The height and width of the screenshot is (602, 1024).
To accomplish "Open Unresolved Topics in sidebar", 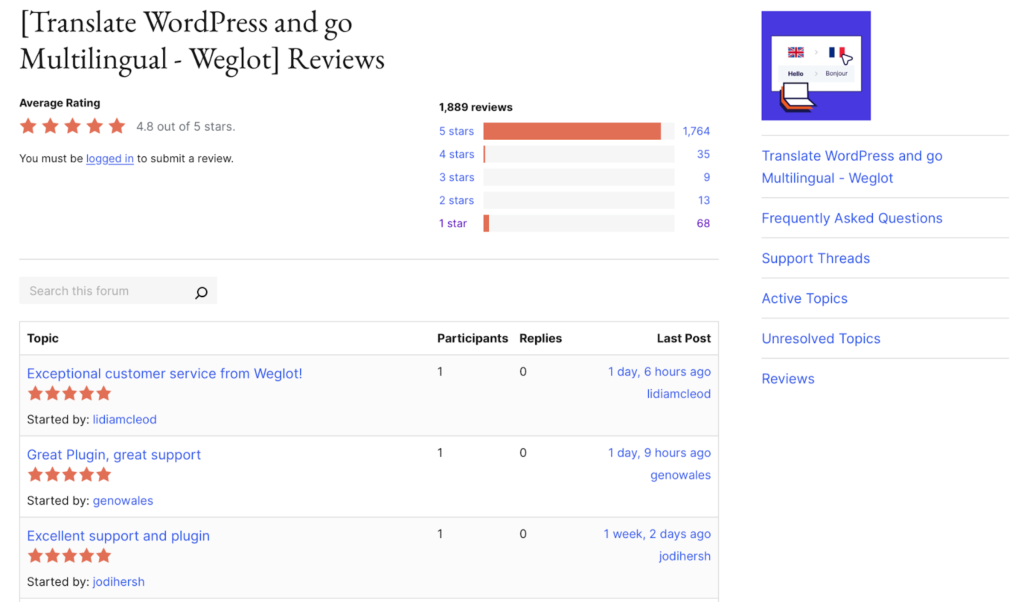I will [x=821, y=338].
